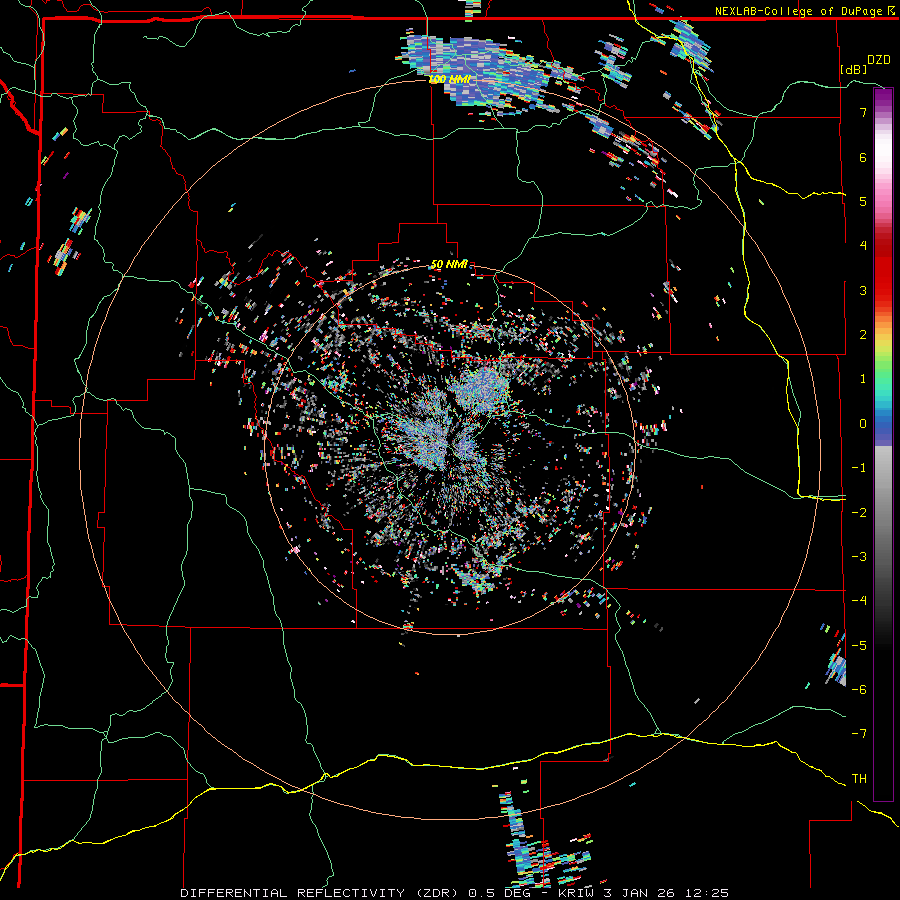Click the 5 tick label on color scale
Screen dimensions: 900x900
pos(863,201)
